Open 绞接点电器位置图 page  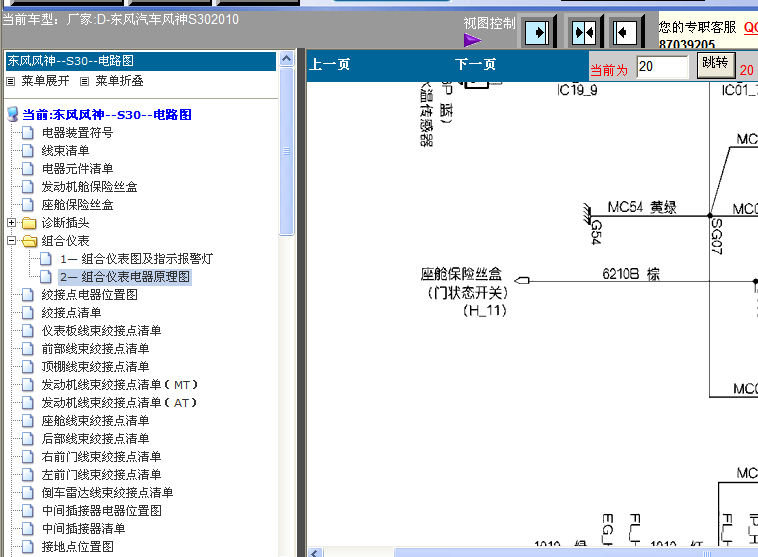[x=89, y=294]
